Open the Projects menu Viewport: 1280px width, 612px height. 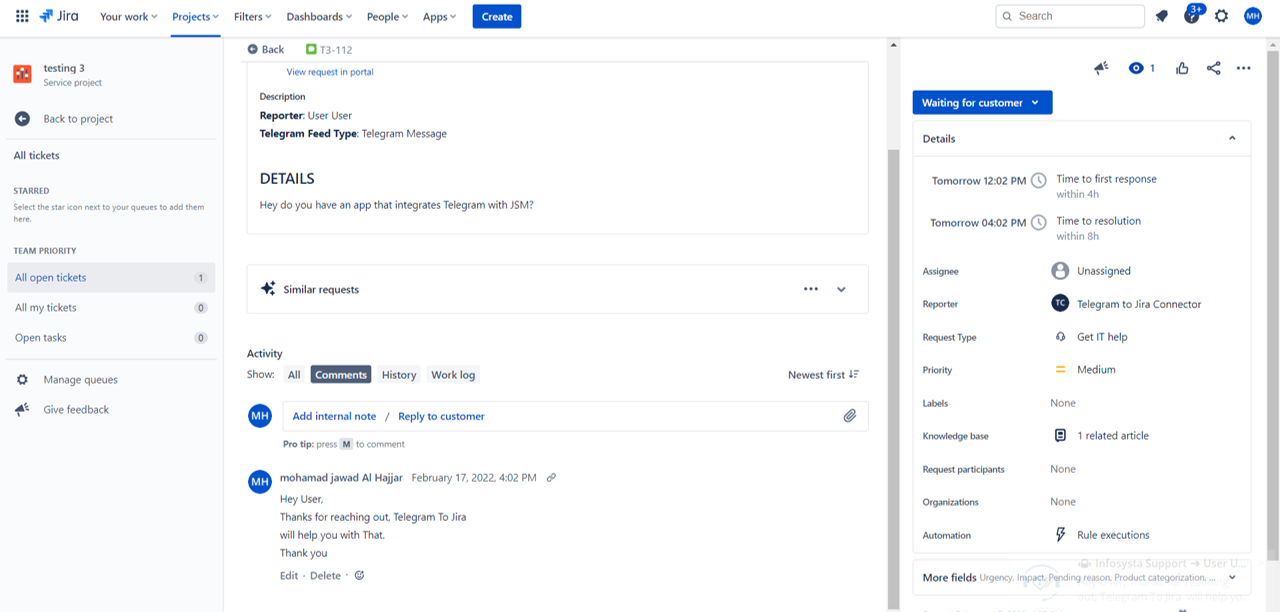(195, 16)
